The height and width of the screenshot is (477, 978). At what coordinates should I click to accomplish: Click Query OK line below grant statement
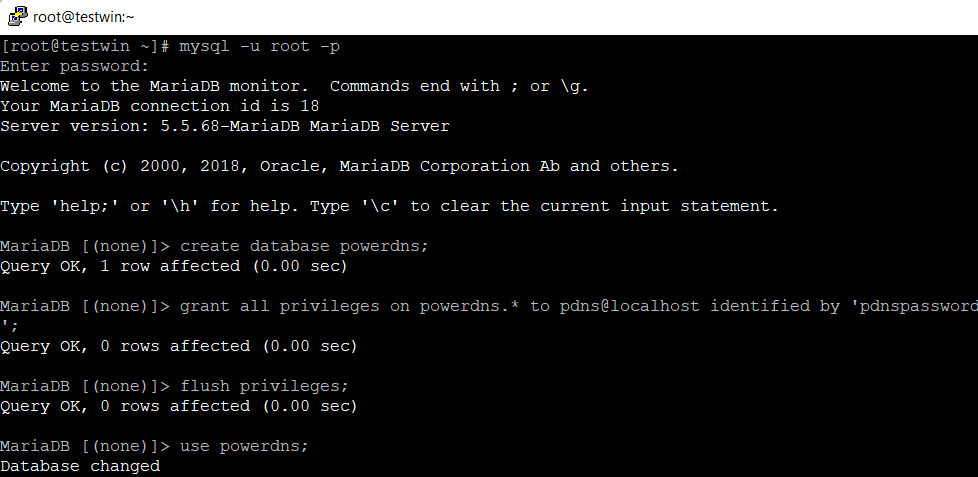point(178,346)
